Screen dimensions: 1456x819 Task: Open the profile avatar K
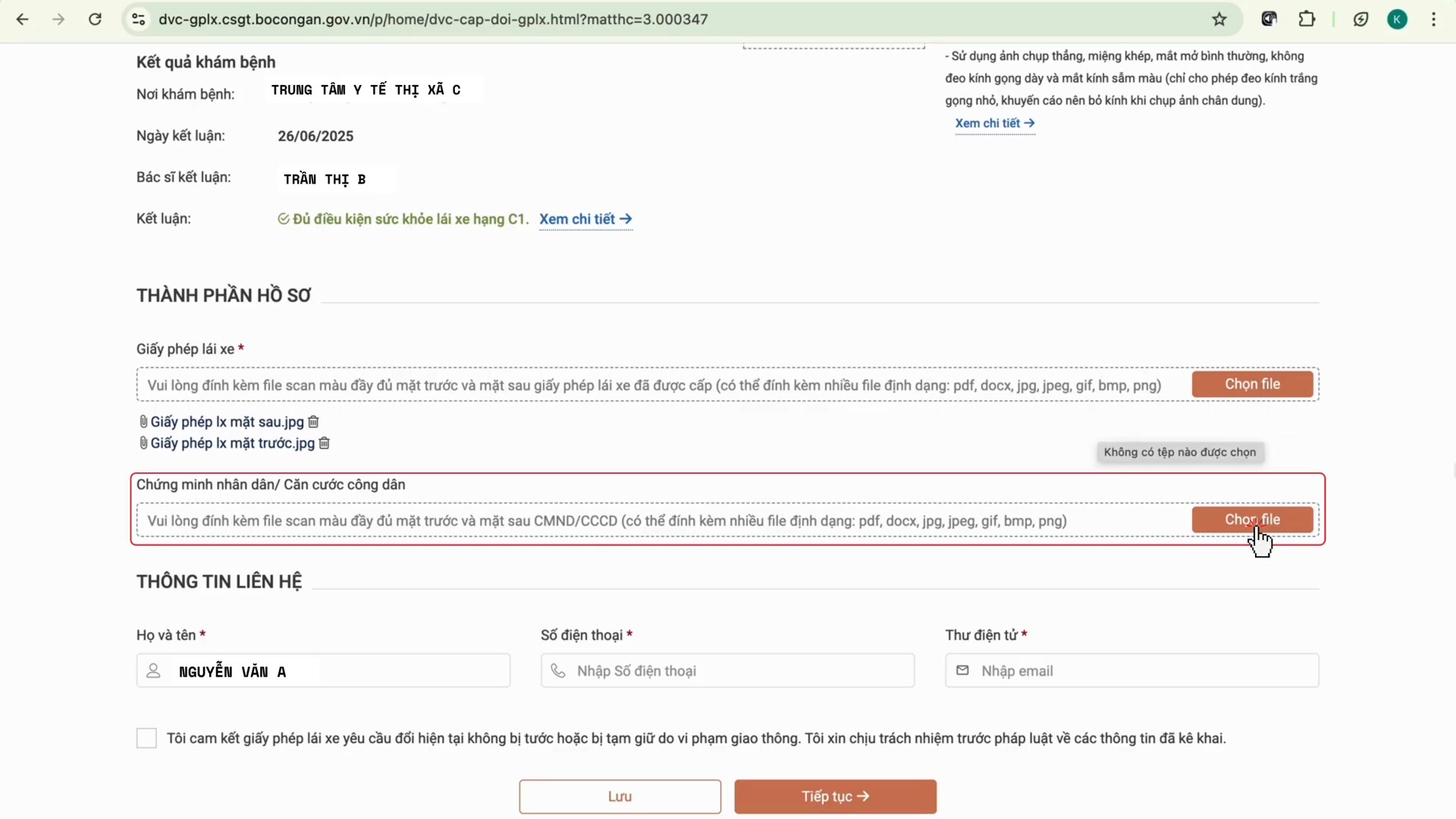(1398, 20)
